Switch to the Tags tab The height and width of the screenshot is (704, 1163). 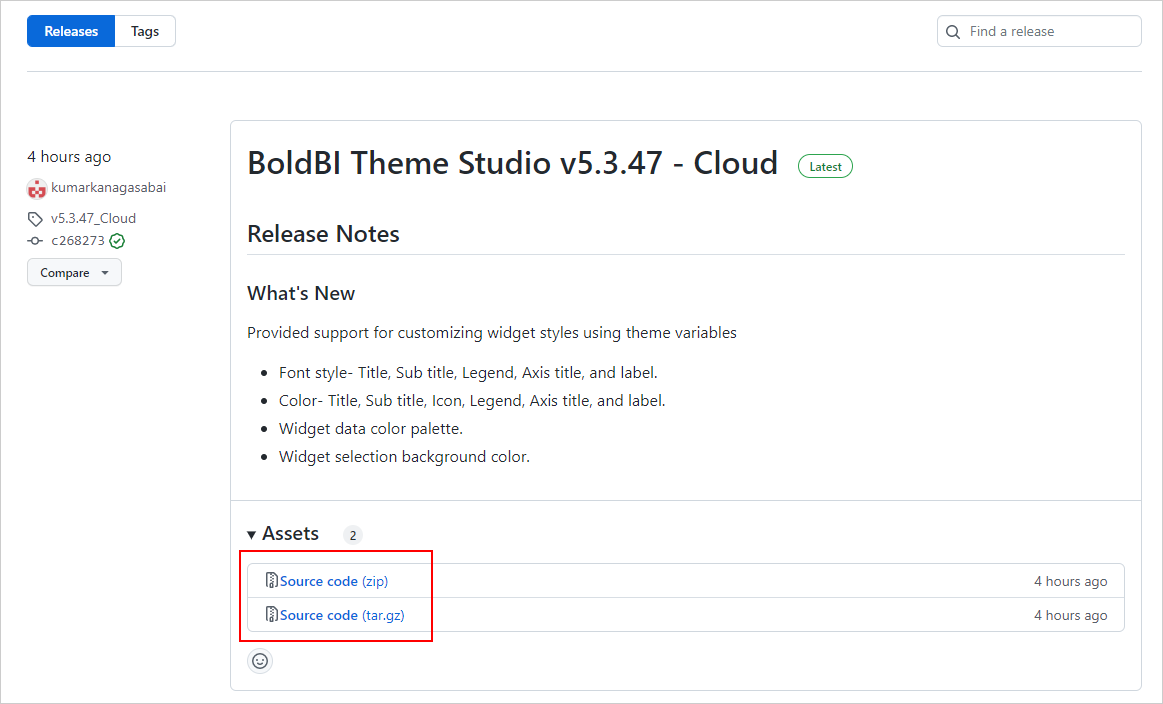tap(144, 31)
